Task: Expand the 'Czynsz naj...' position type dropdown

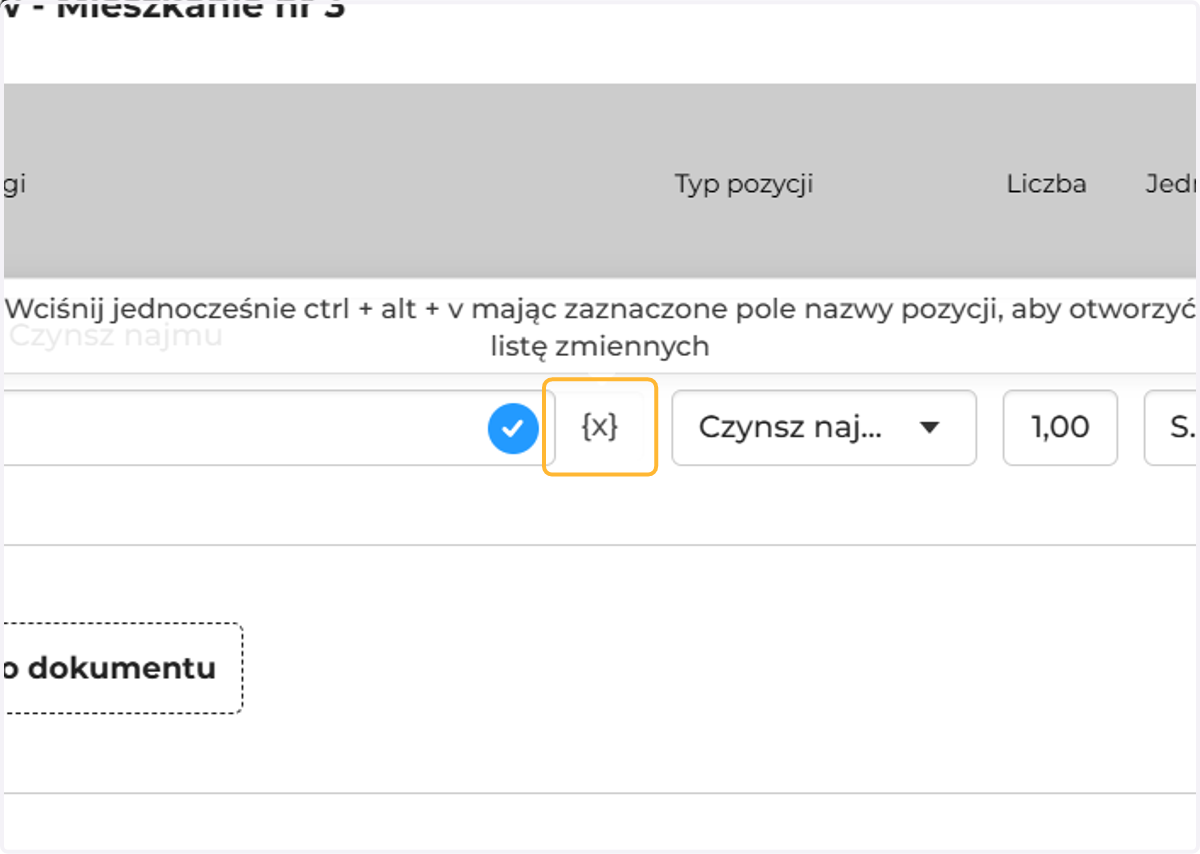Action: coord(824,428)
